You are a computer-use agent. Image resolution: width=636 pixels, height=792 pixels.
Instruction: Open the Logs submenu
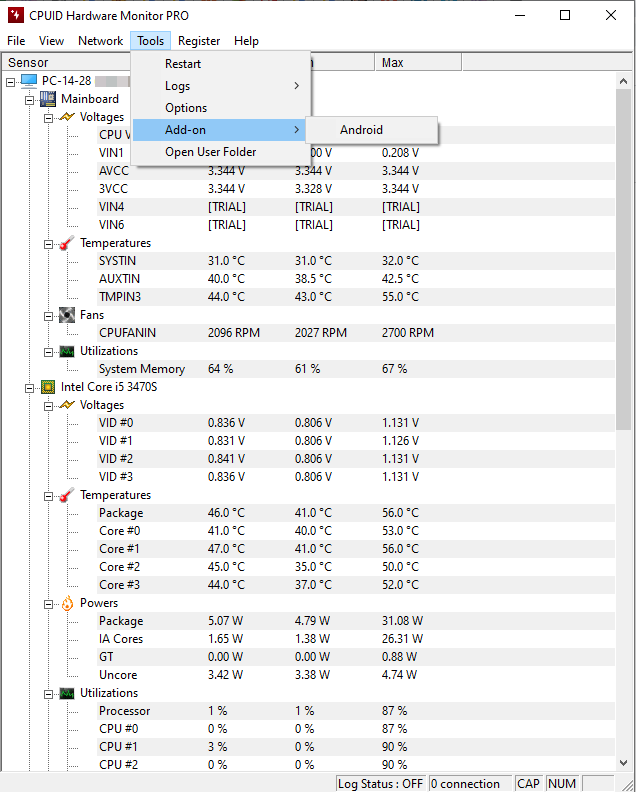(221, 86)
